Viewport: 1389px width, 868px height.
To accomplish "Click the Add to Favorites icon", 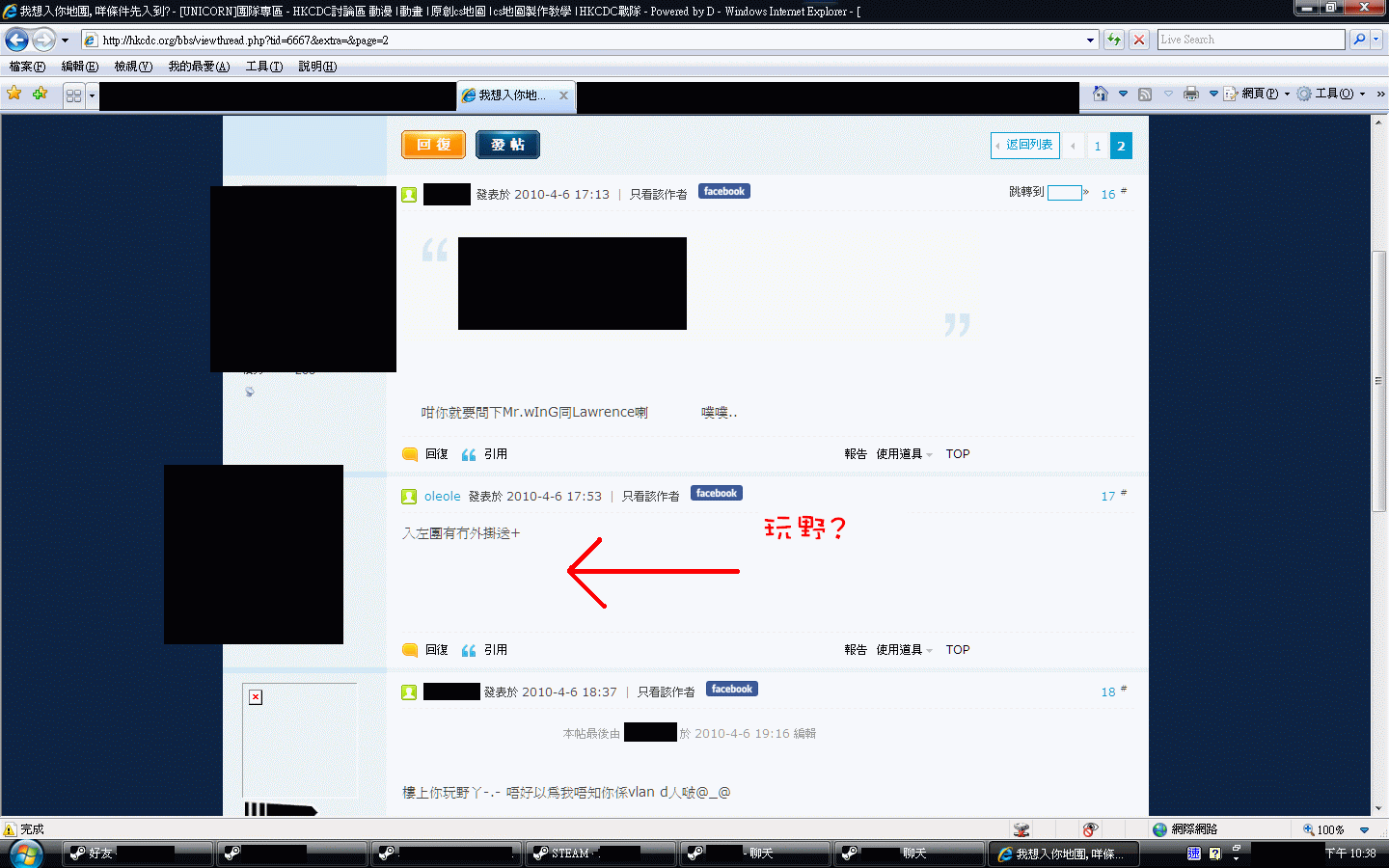I will [40, 94].
